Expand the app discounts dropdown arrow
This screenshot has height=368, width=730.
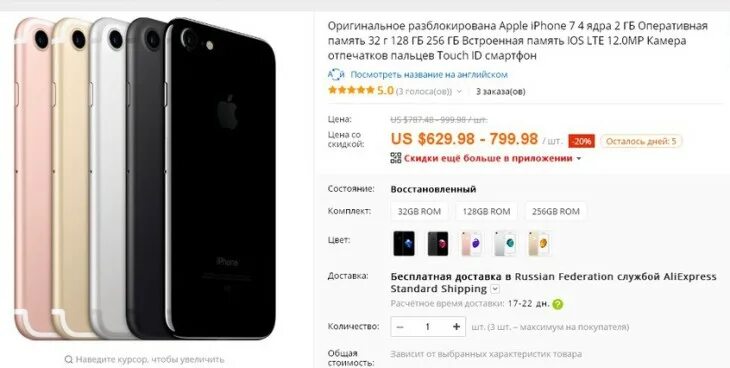pos(579,159)
